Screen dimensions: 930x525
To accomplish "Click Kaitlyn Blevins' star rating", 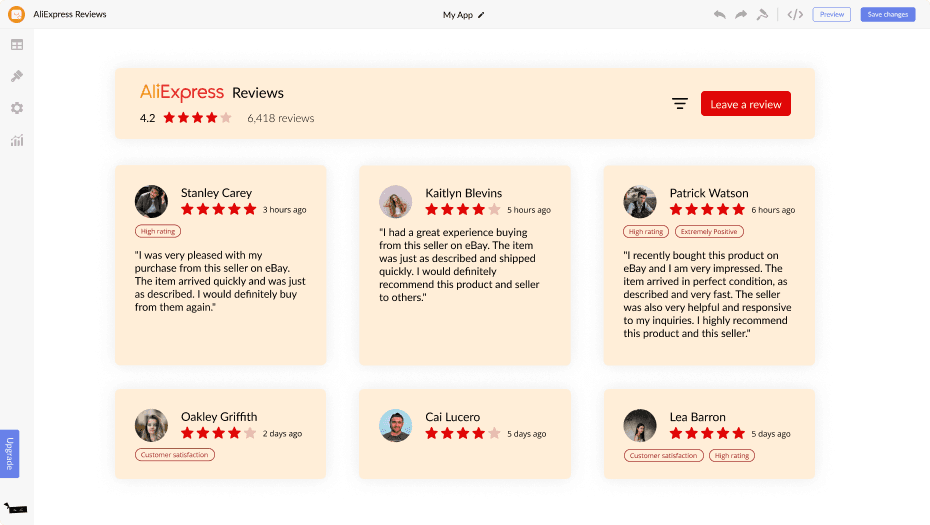I will tap(463, 209).
